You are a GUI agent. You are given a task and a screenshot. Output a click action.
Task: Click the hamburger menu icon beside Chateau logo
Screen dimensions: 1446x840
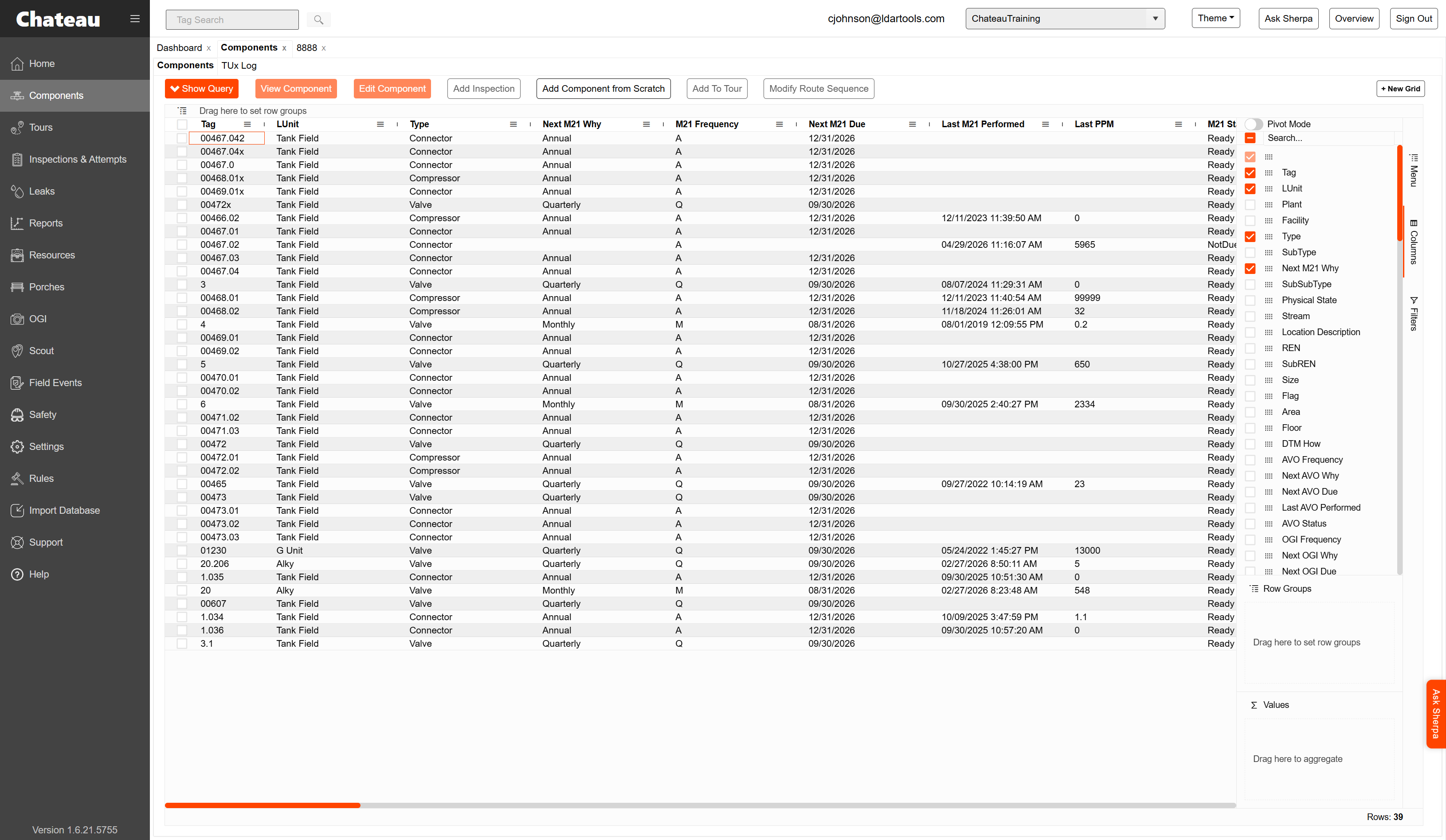click(135, 19)
